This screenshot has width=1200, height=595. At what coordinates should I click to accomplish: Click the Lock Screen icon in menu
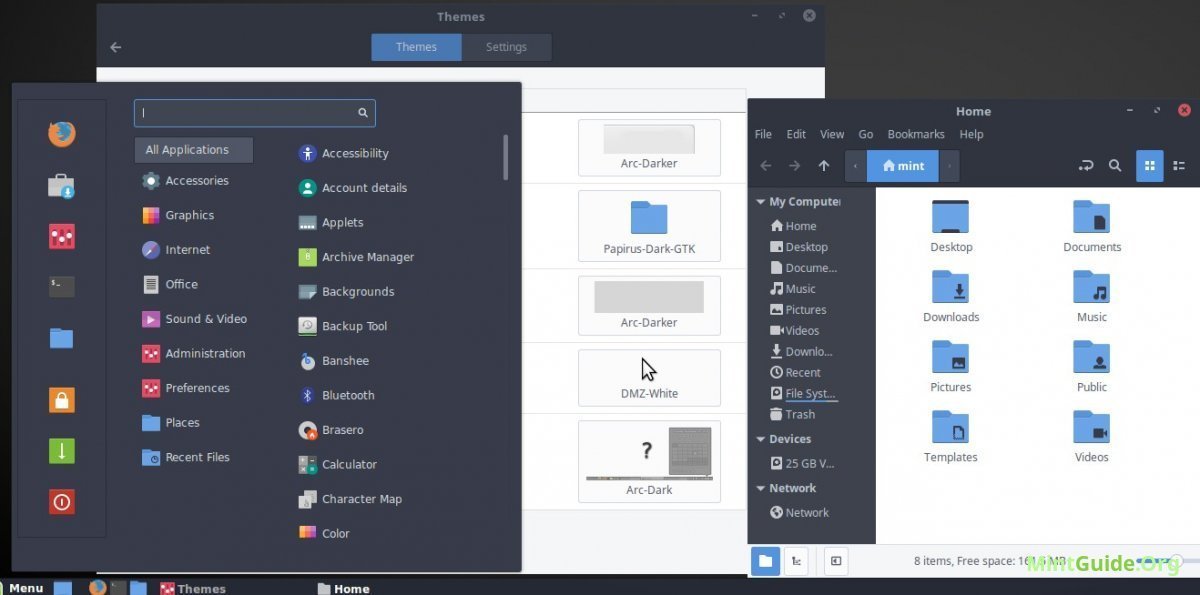point(62,400)
